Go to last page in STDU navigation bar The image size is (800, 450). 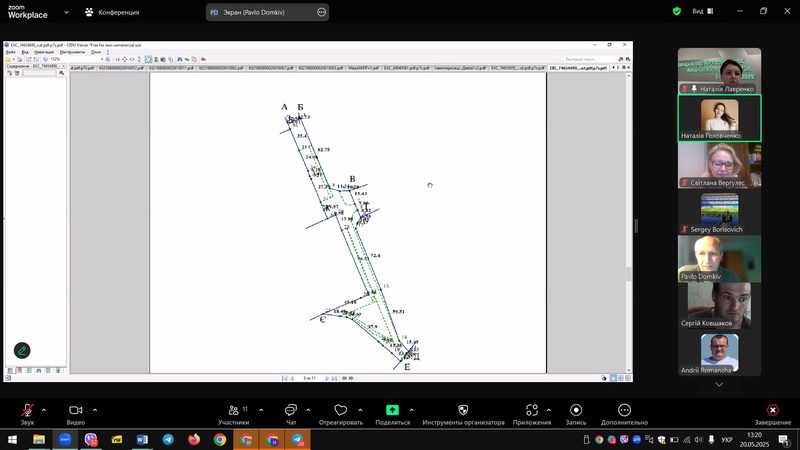[334, 378]
